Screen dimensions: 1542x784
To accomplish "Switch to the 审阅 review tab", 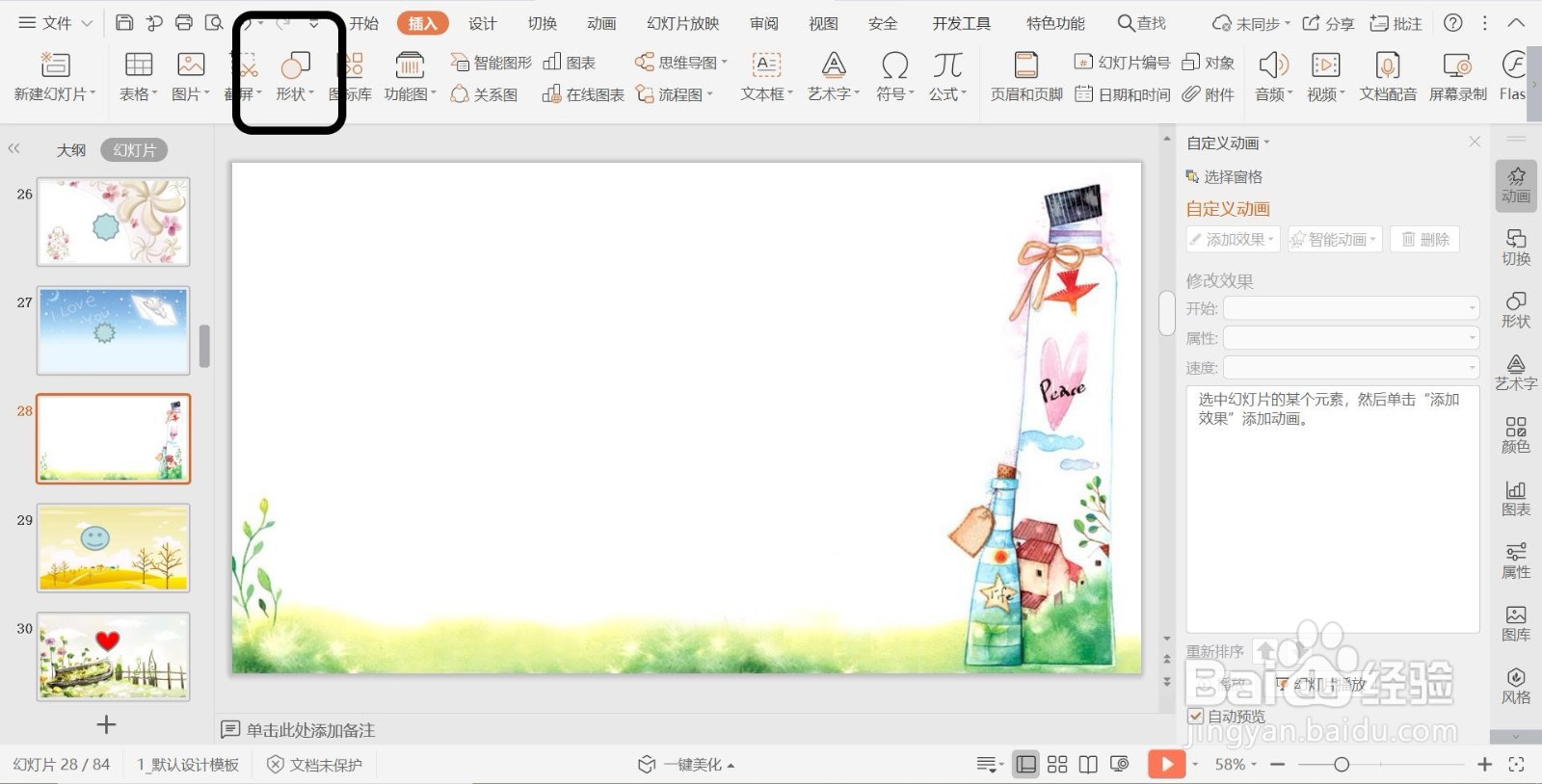I will [x=764, y=23].
